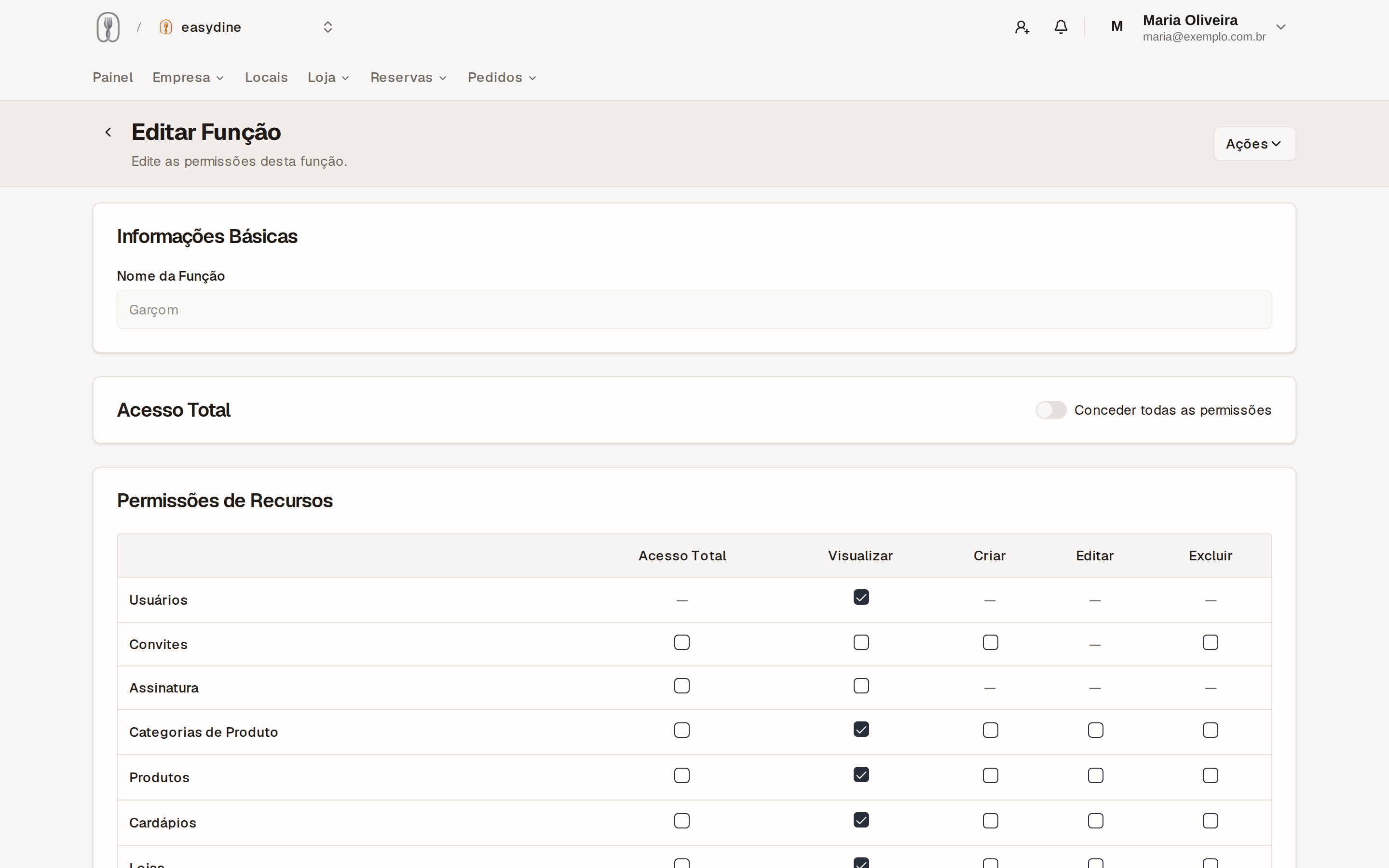Open the Reservas menu
1389x868 pixels.
[x=408, y=78]
